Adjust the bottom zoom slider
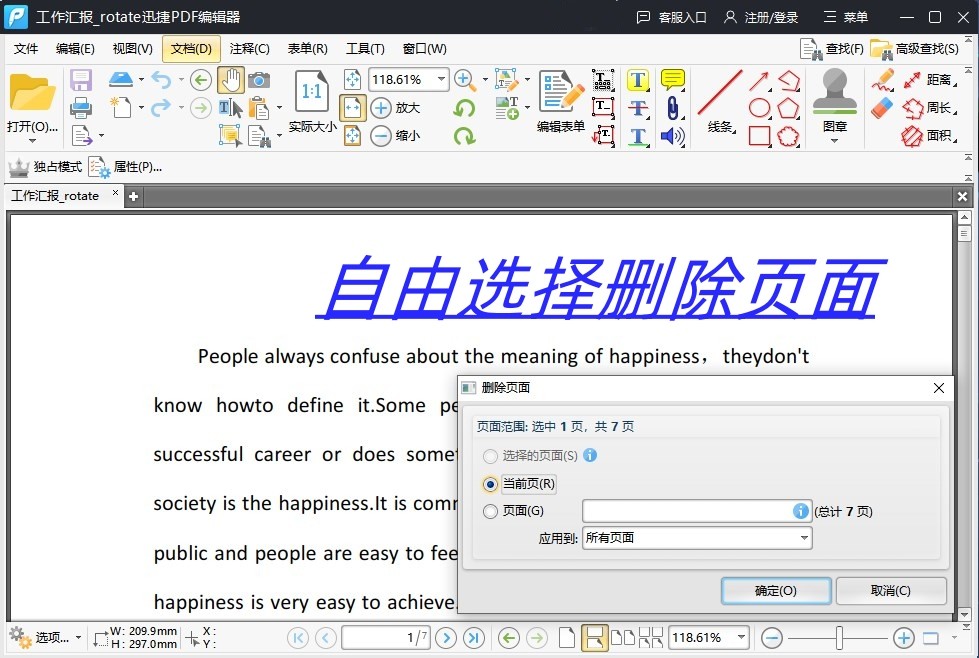This screenshot has height=658, width=979. pos(838,637)
